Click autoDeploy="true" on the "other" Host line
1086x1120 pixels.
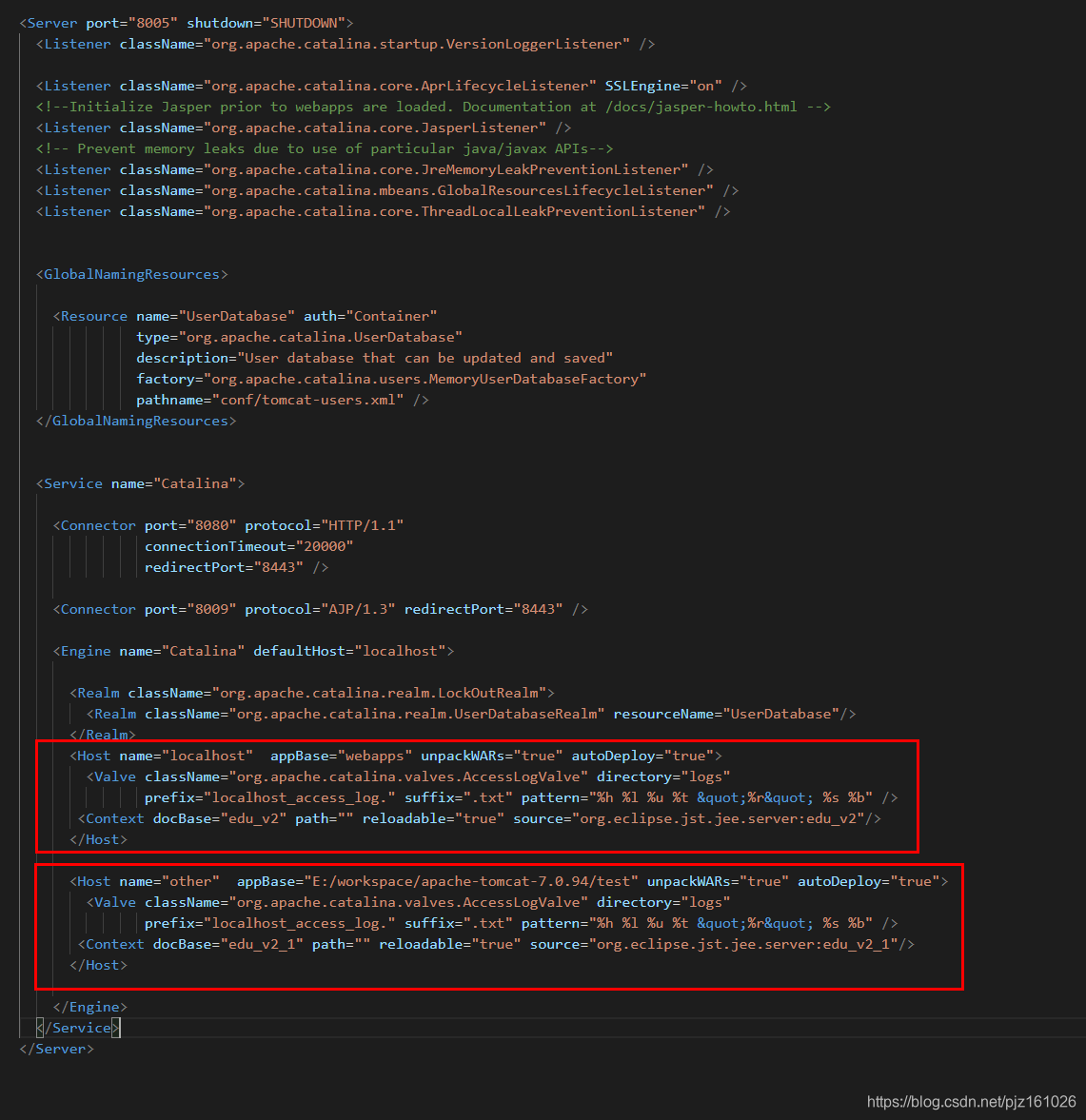click(x=868, y=881)
